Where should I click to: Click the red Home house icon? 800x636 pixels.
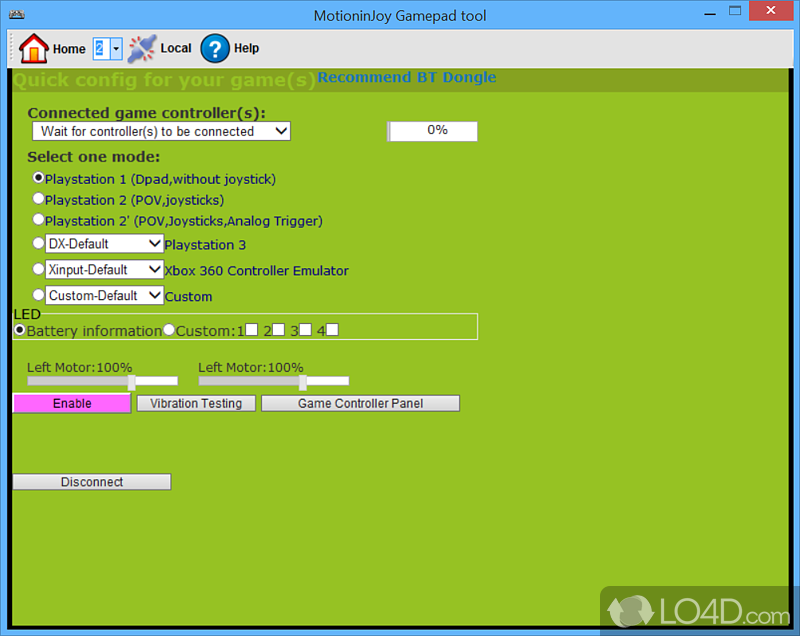click(x=34, y=48)
